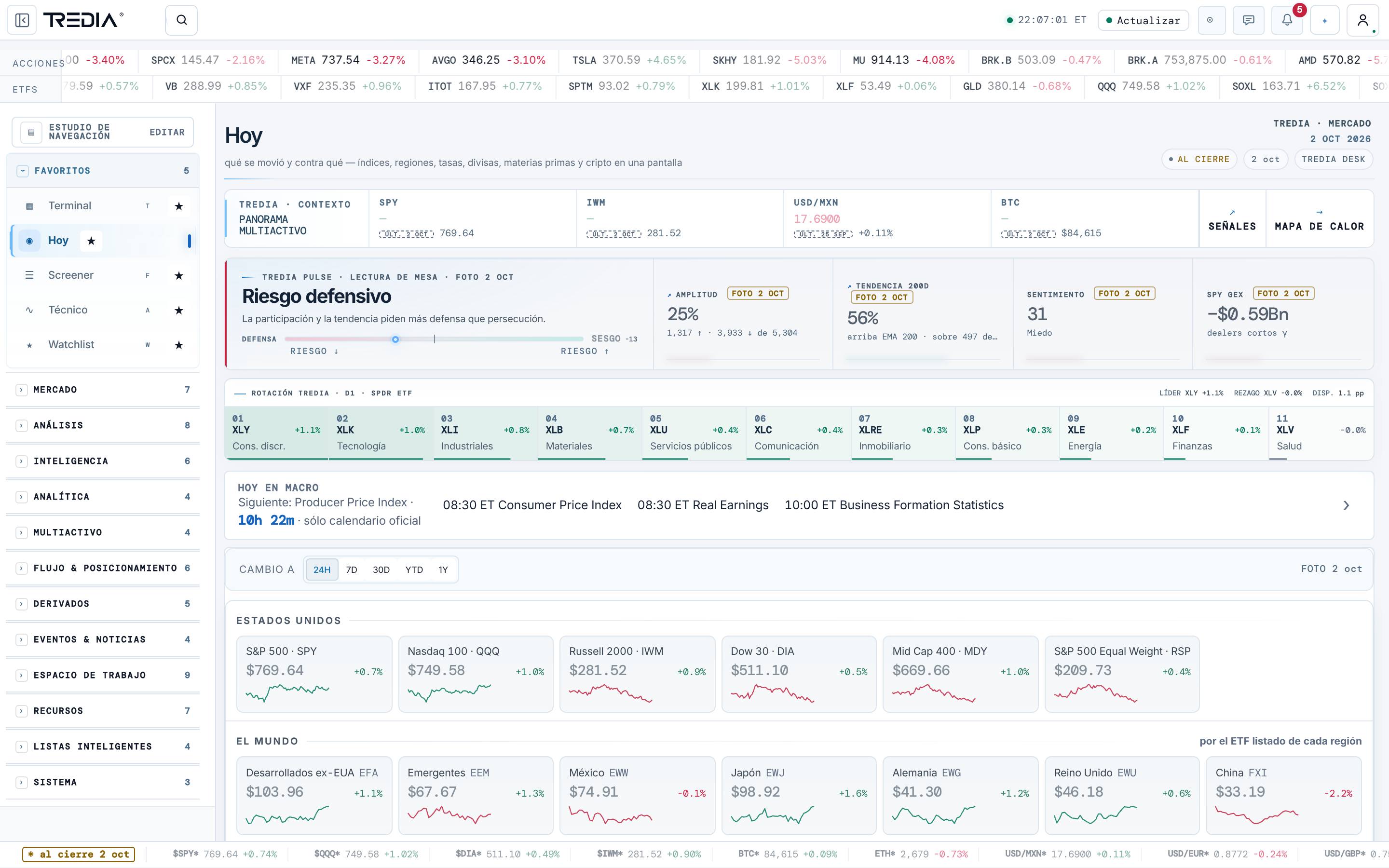Viewport: 1389px width, 868px height.
Task: Unstar the Hoy favorite
Action: coord(91,241)
